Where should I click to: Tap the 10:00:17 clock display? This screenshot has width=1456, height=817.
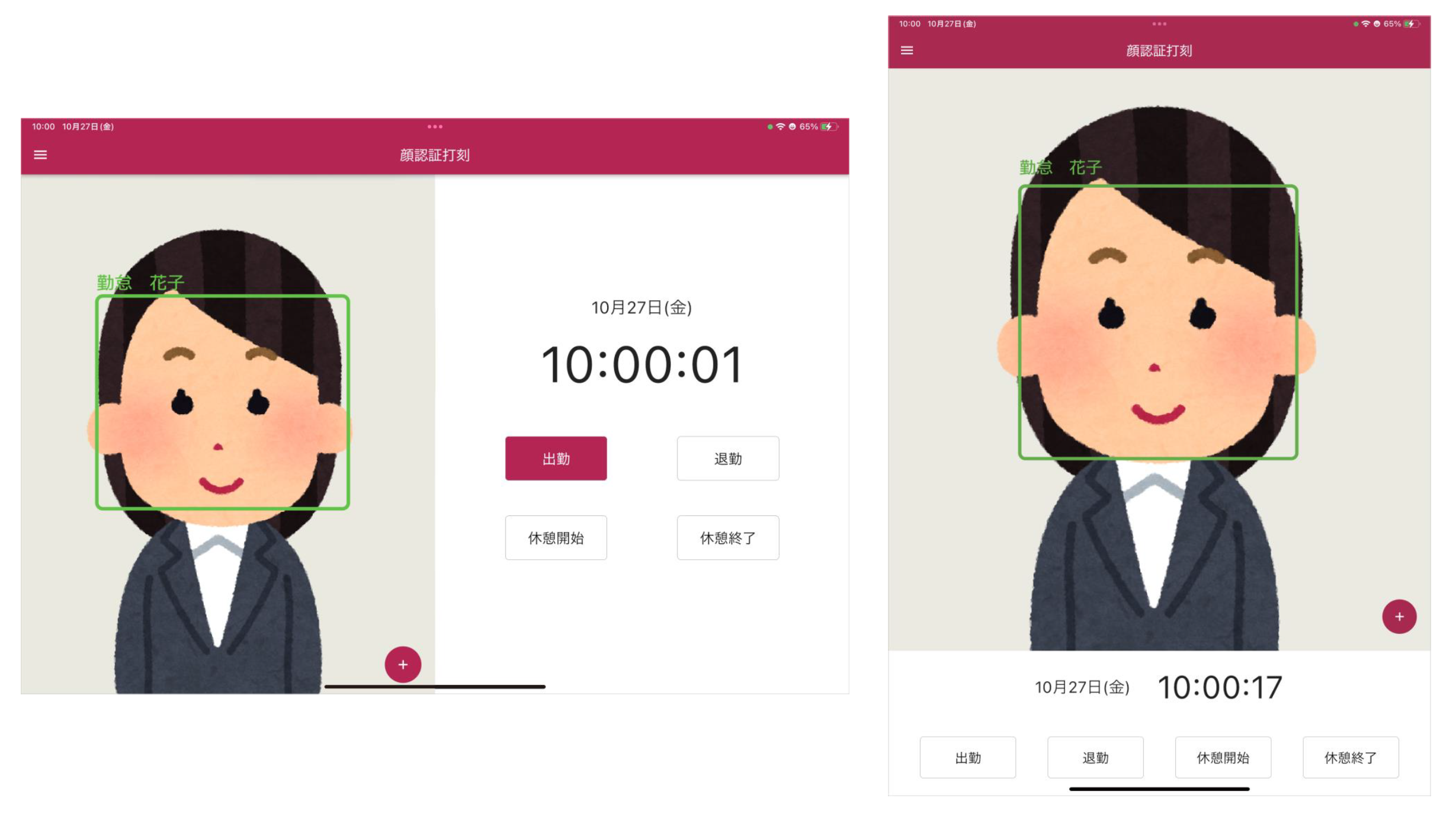[x=1220, y=688]
